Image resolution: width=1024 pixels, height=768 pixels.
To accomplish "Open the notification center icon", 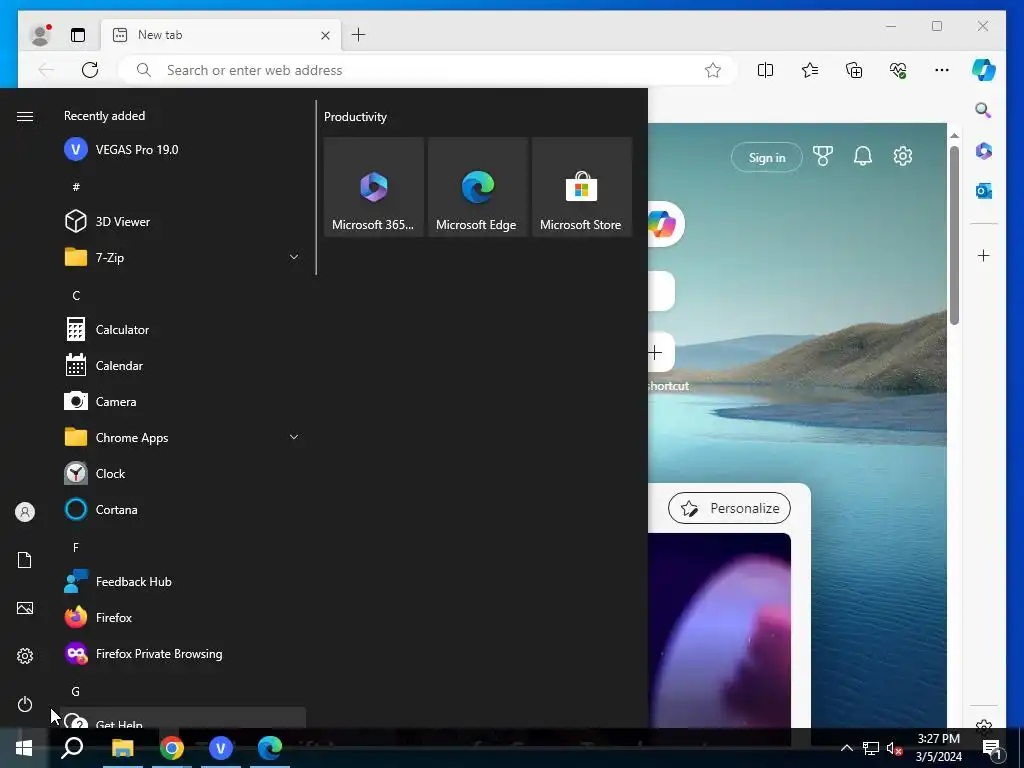I will (992, 748).
